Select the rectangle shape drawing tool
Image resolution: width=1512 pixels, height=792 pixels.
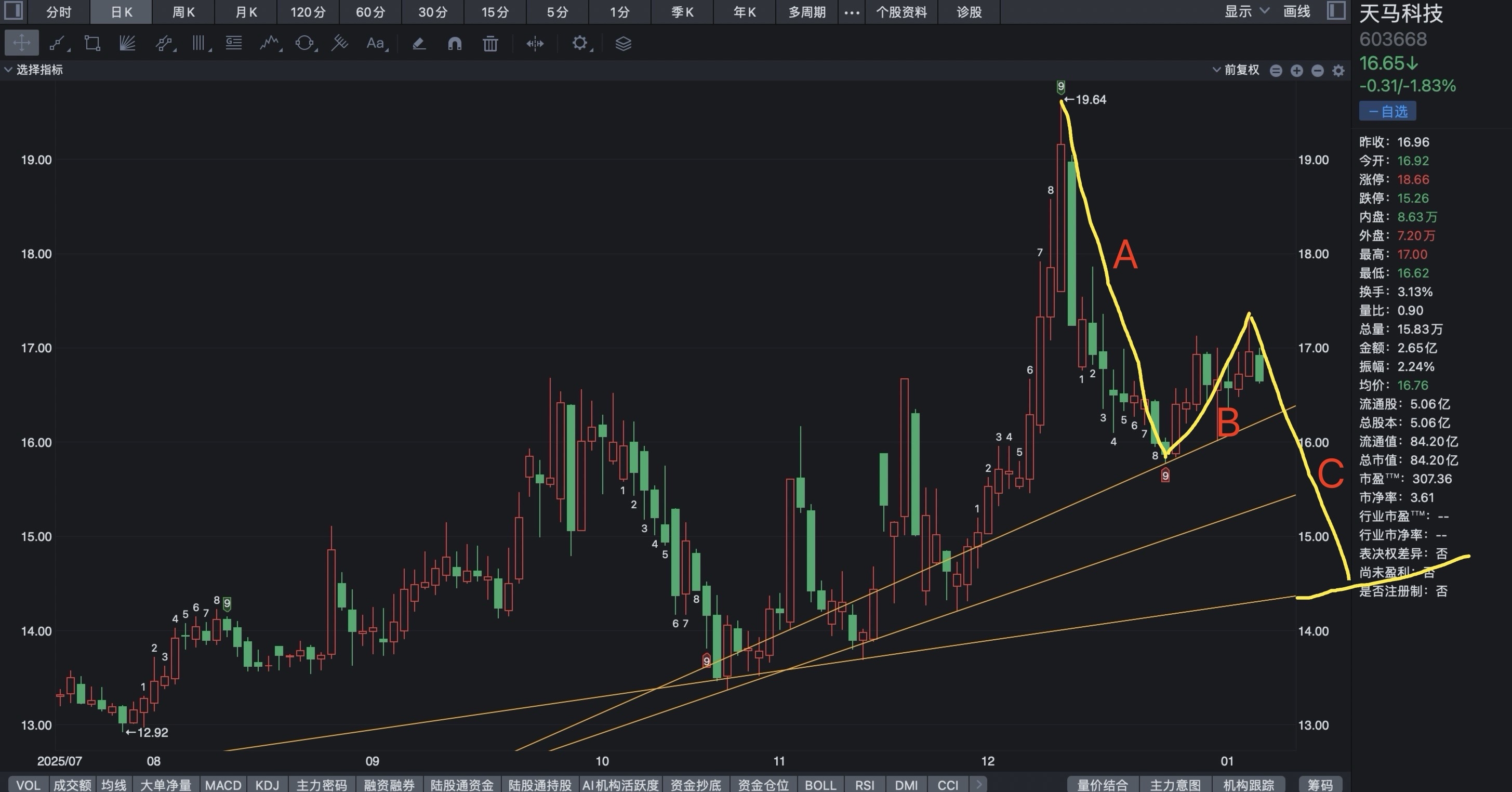[x=92, y=44]
